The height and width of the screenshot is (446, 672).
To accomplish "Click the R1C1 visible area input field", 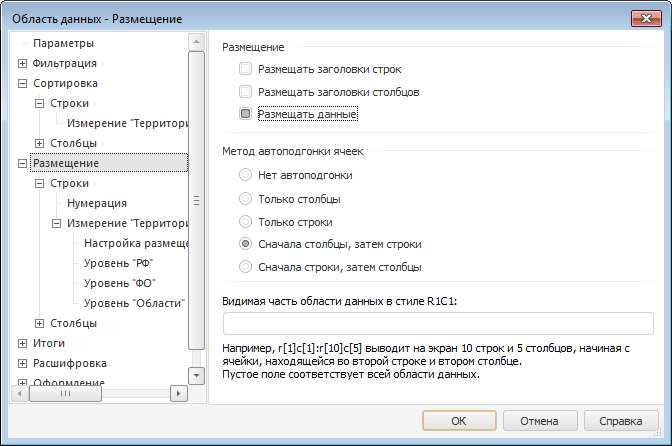I will click(x=438, y=323).
